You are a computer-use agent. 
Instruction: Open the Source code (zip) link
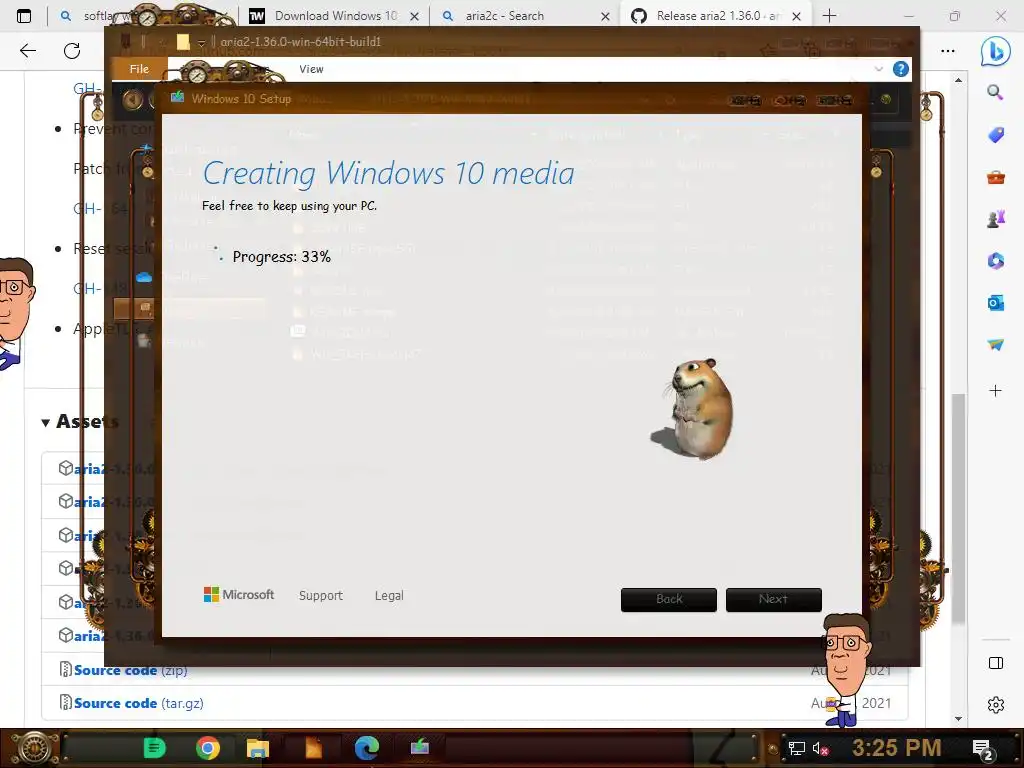coord(131,670)
